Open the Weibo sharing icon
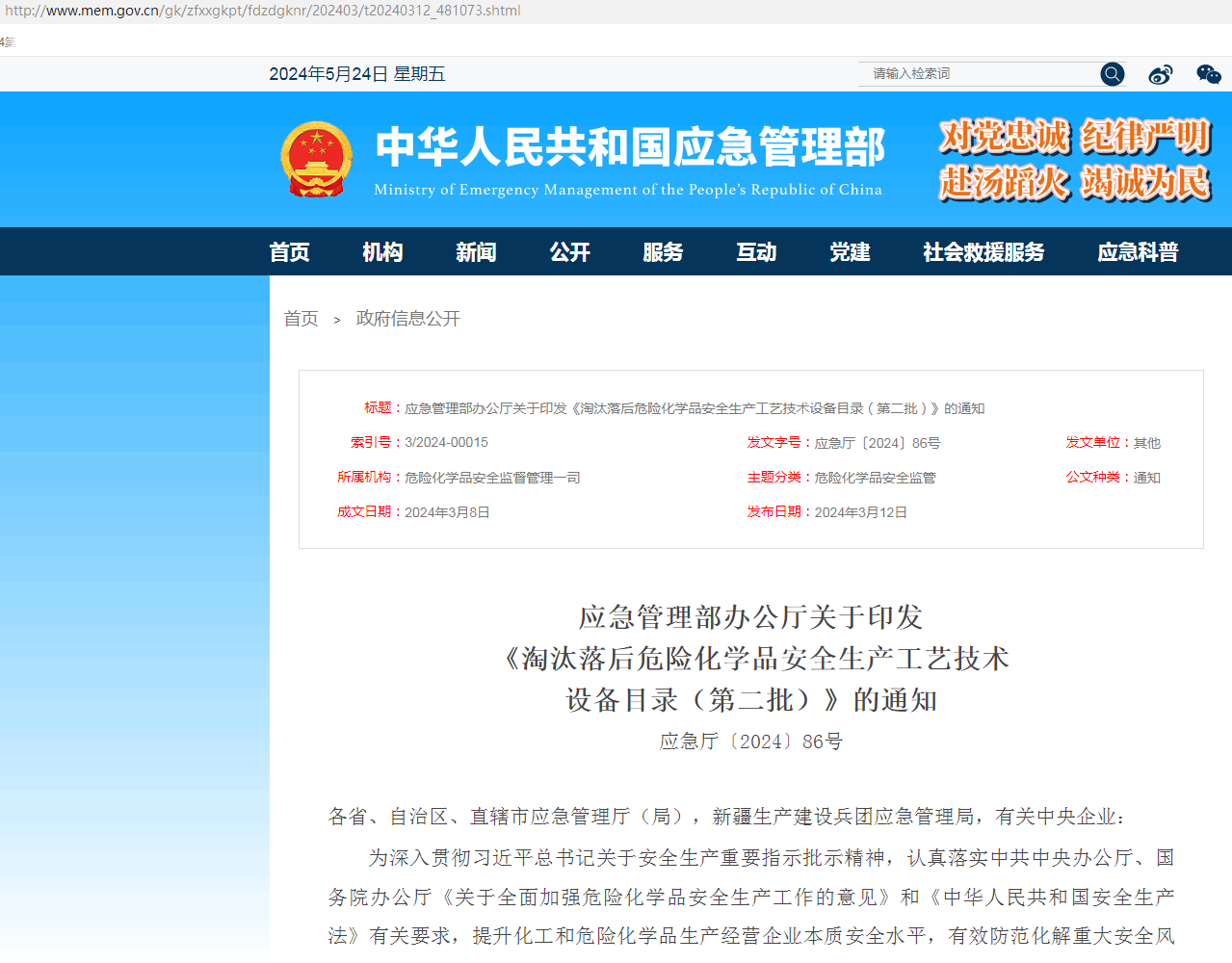1232x963 pixels. coord(1160,74)
